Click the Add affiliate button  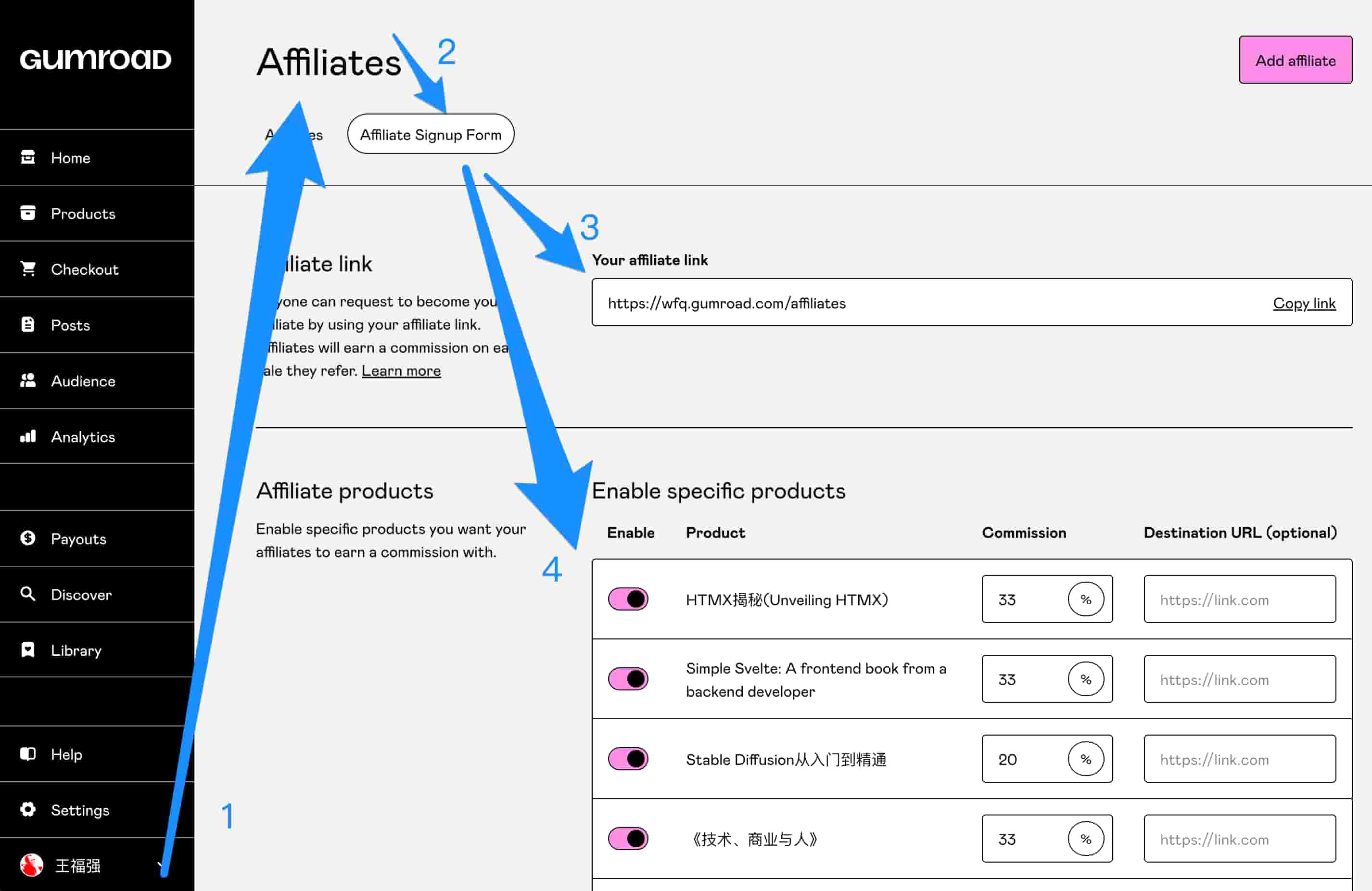(x=1296, y=60)
